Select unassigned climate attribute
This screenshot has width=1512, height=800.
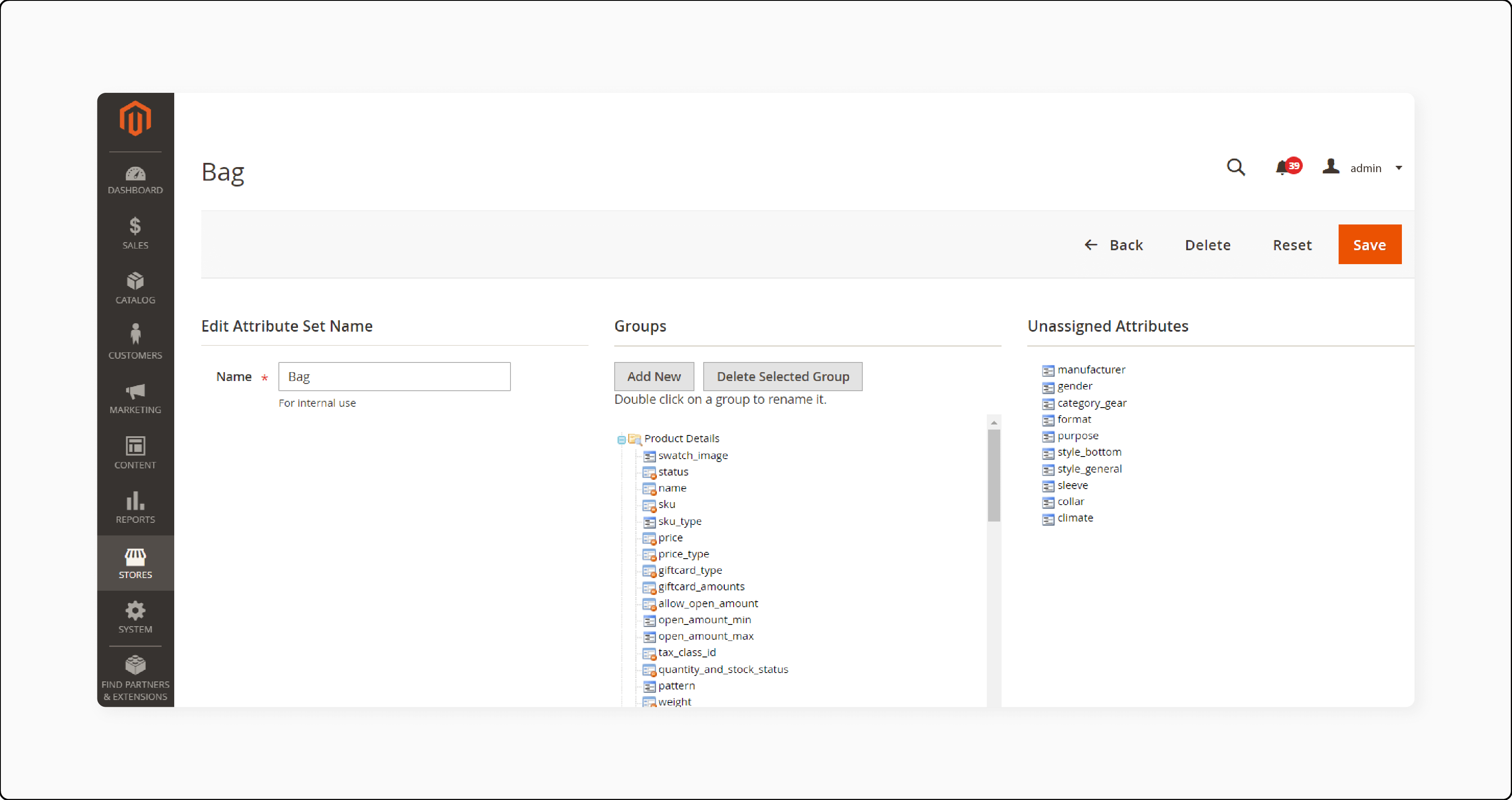(x=1068, y=518)
